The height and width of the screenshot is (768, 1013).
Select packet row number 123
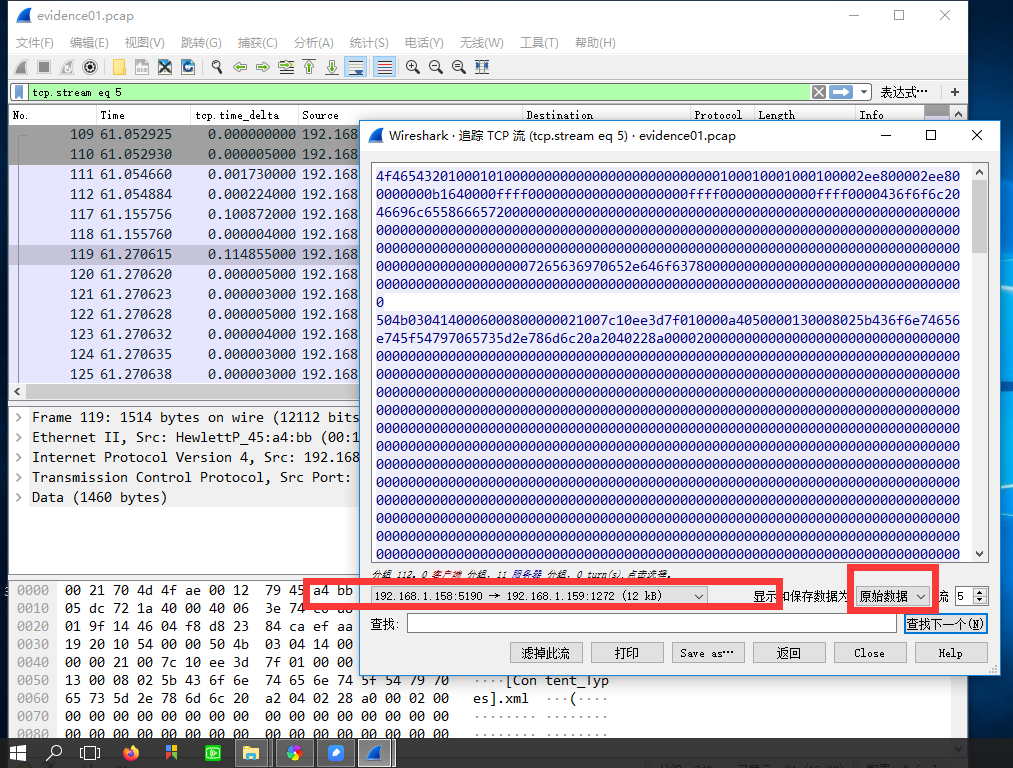pyautogui.click(x=183, y=334)
